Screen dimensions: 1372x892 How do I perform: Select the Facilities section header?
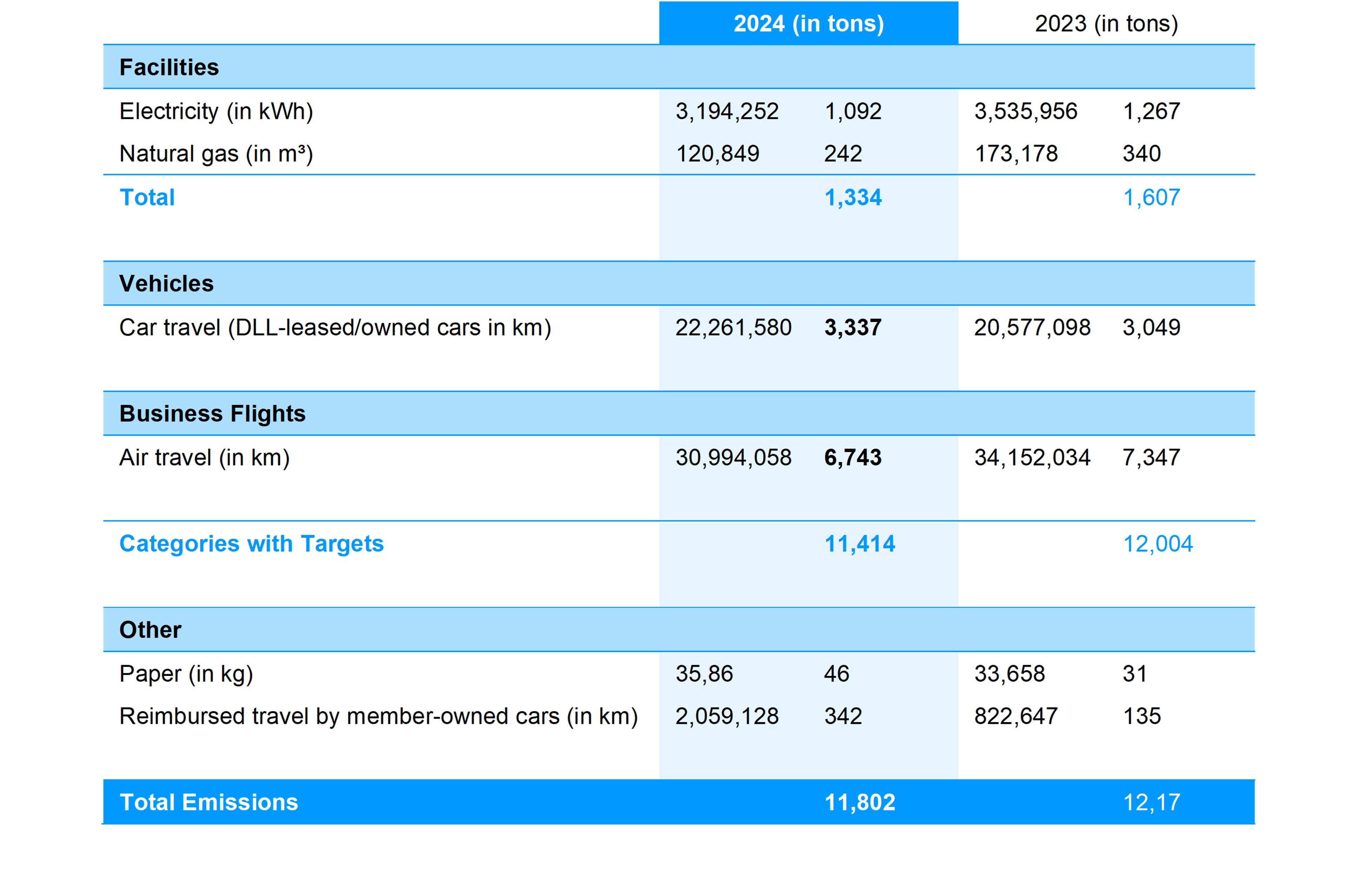[x=169, y=67]
